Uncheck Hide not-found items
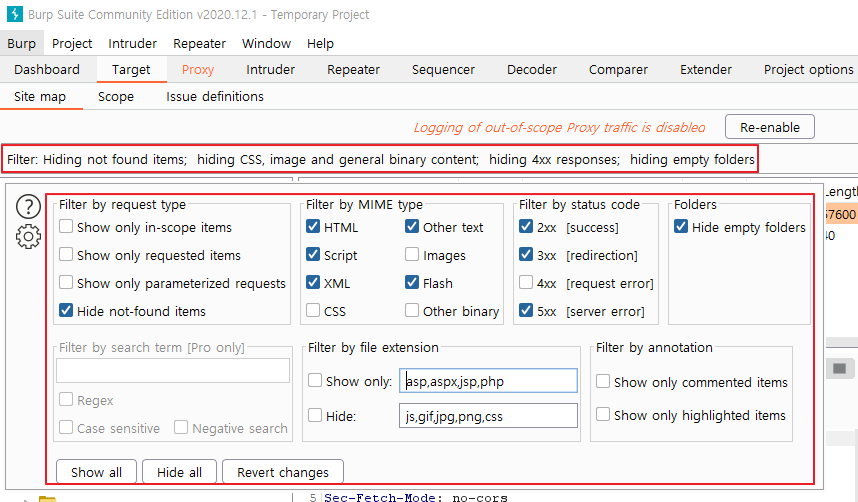858x502 pixels. (x=66, y=310)
